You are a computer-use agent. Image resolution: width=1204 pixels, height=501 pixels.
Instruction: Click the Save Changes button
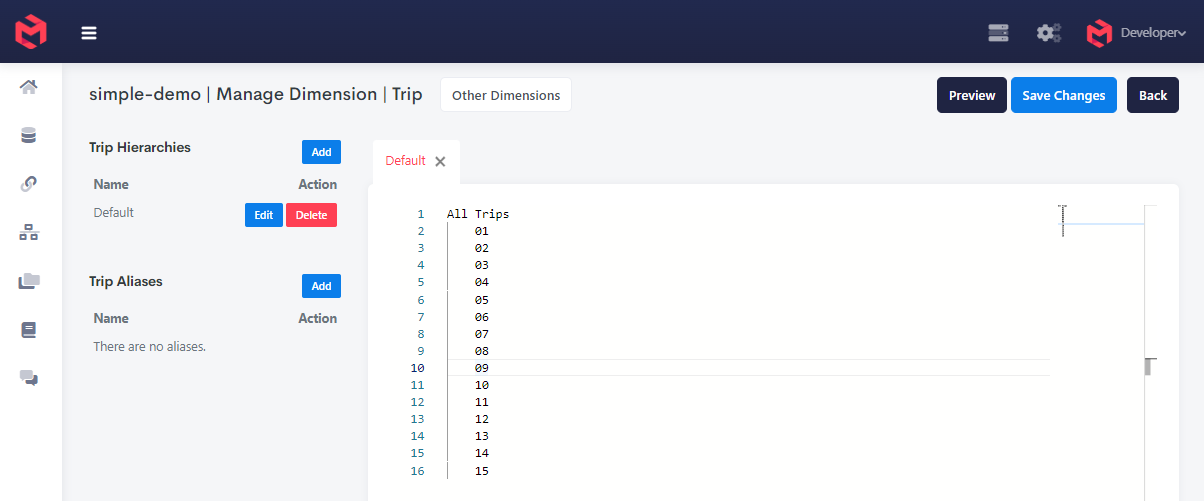coord(1063,95)
